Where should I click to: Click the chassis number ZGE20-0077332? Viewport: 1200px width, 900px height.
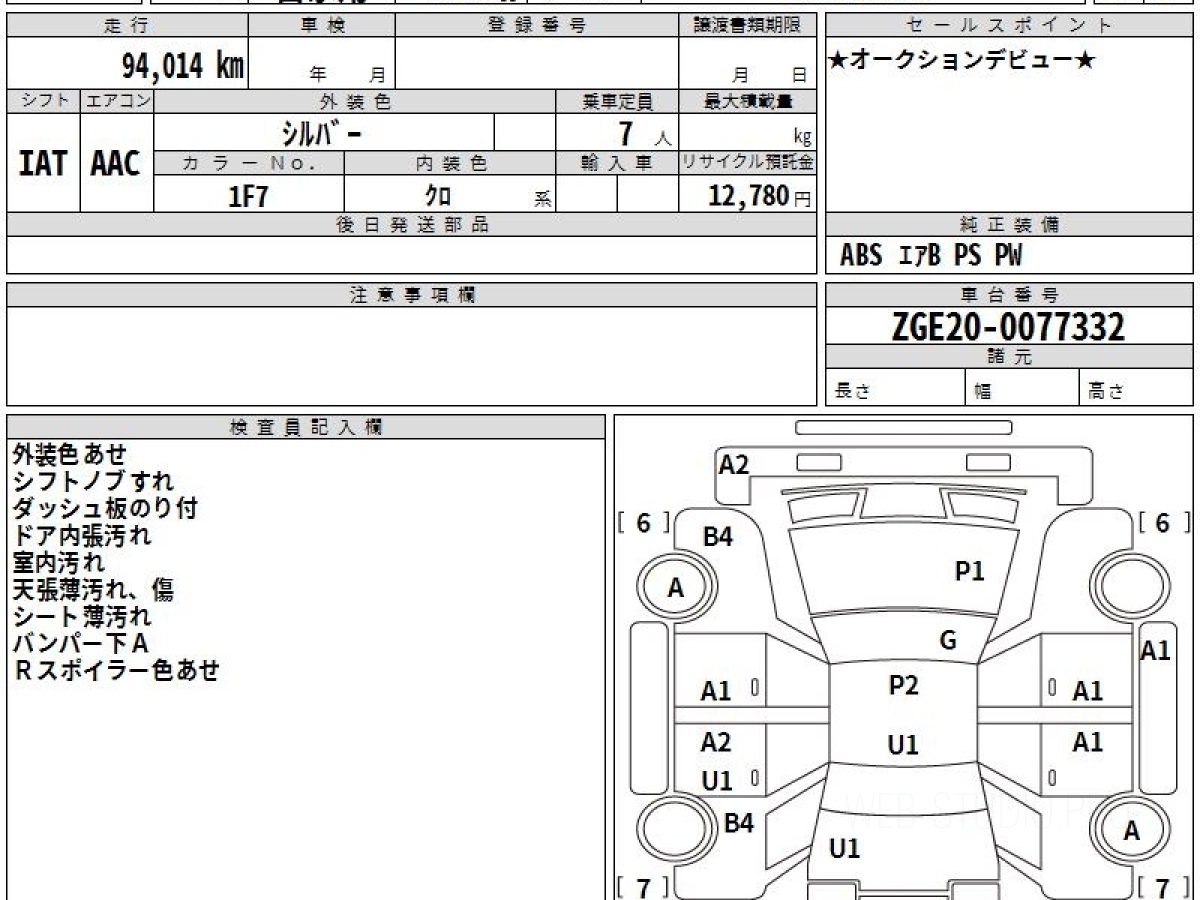tap(1008, 326)
